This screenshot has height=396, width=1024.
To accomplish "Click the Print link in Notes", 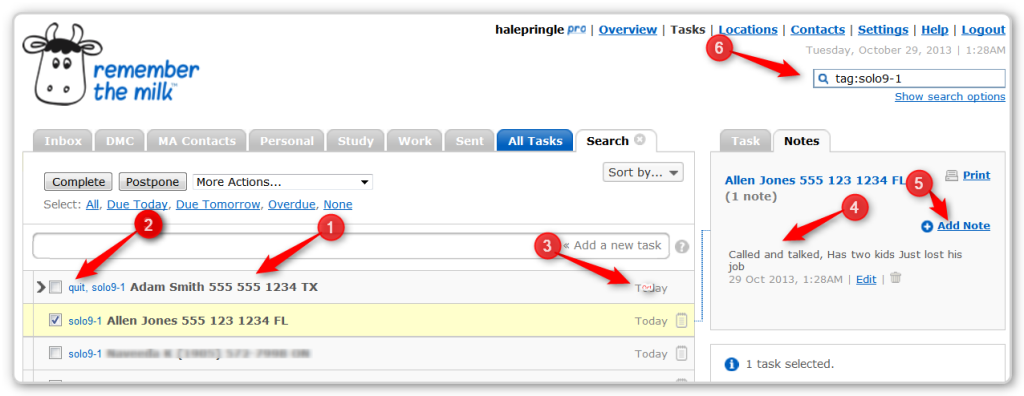I will 976,175.
